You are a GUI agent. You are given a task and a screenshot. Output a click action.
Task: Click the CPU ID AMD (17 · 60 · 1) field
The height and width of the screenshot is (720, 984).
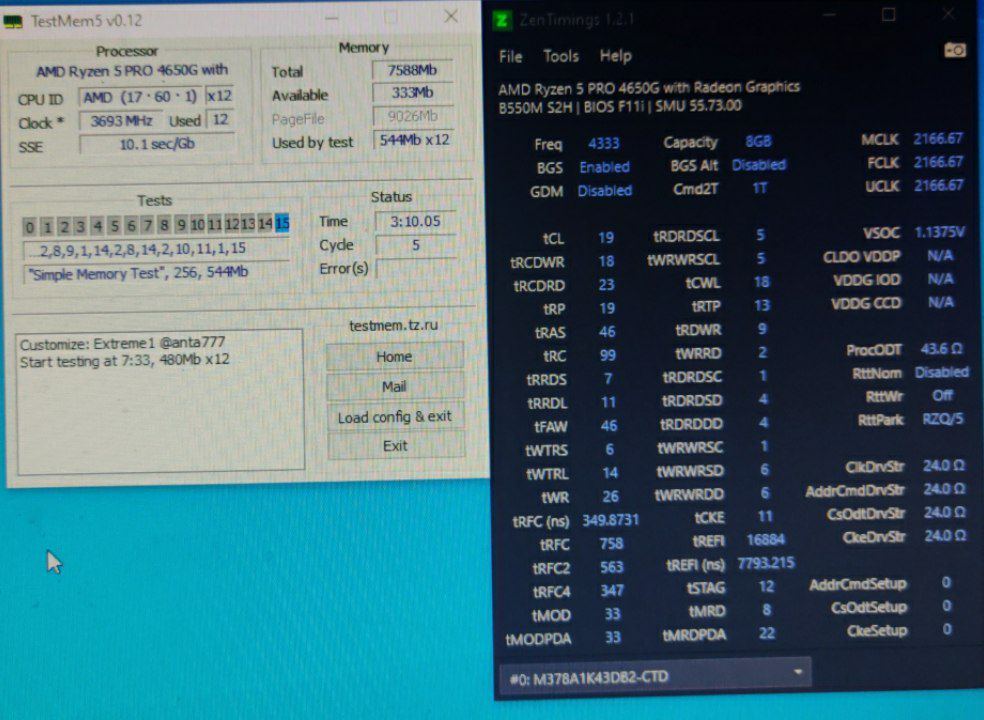click(x=141, y=97)
